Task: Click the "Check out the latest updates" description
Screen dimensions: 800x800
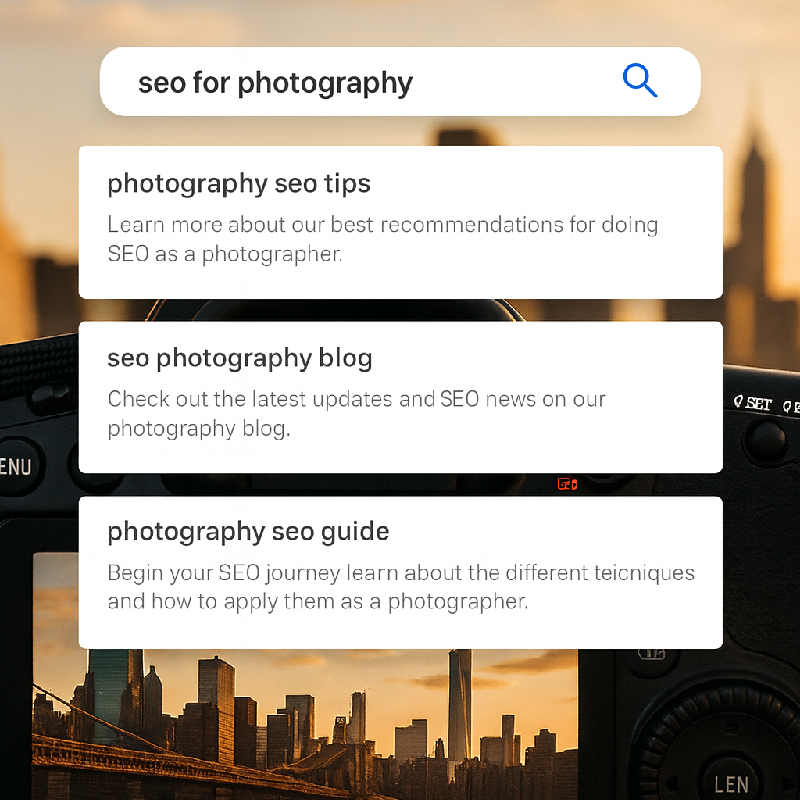Action: pyautogui.click(x=356, y=413)
